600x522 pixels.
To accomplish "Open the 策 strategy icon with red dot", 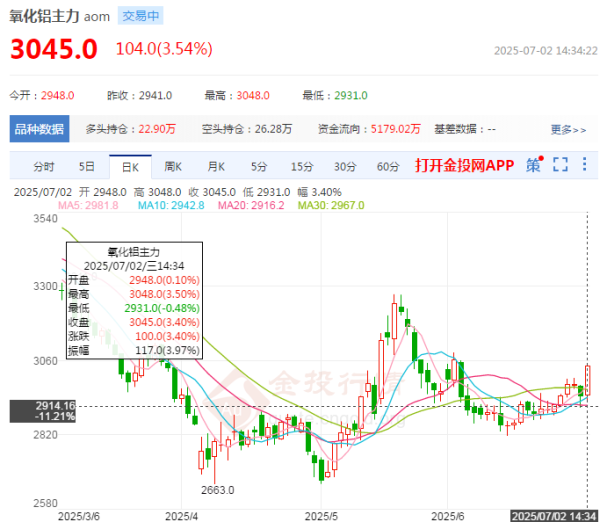I will [x=535, y=165].
